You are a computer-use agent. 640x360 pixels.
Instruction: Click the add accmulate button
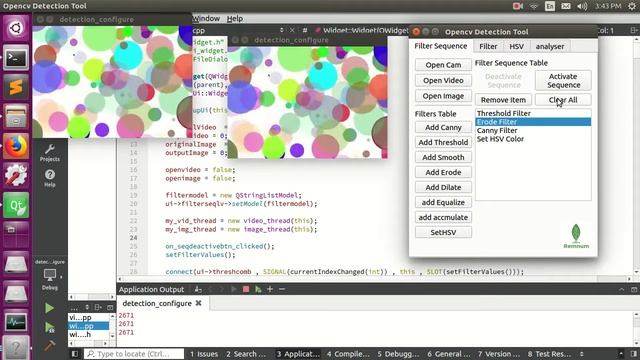(x=443, y=217)
